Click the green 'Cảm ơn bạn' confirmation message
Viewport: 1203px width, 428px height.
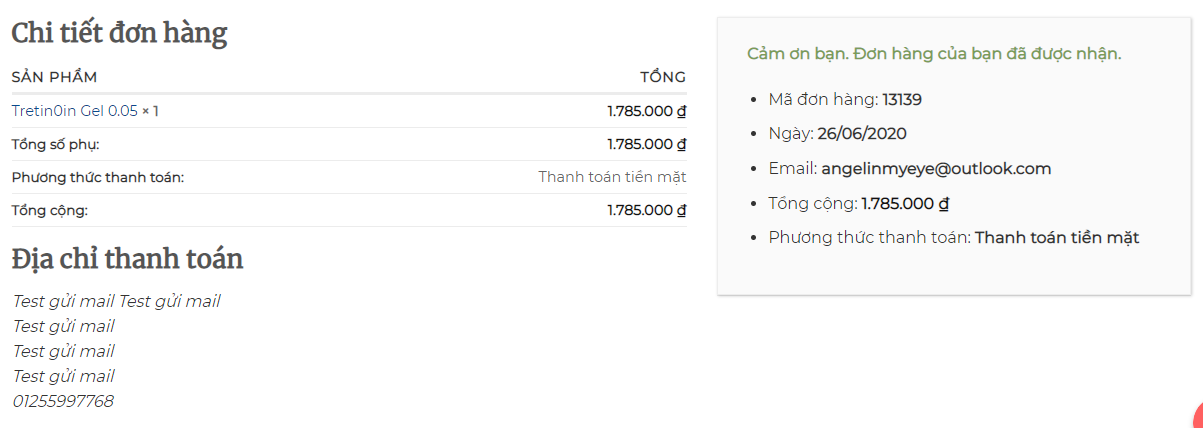934,53
